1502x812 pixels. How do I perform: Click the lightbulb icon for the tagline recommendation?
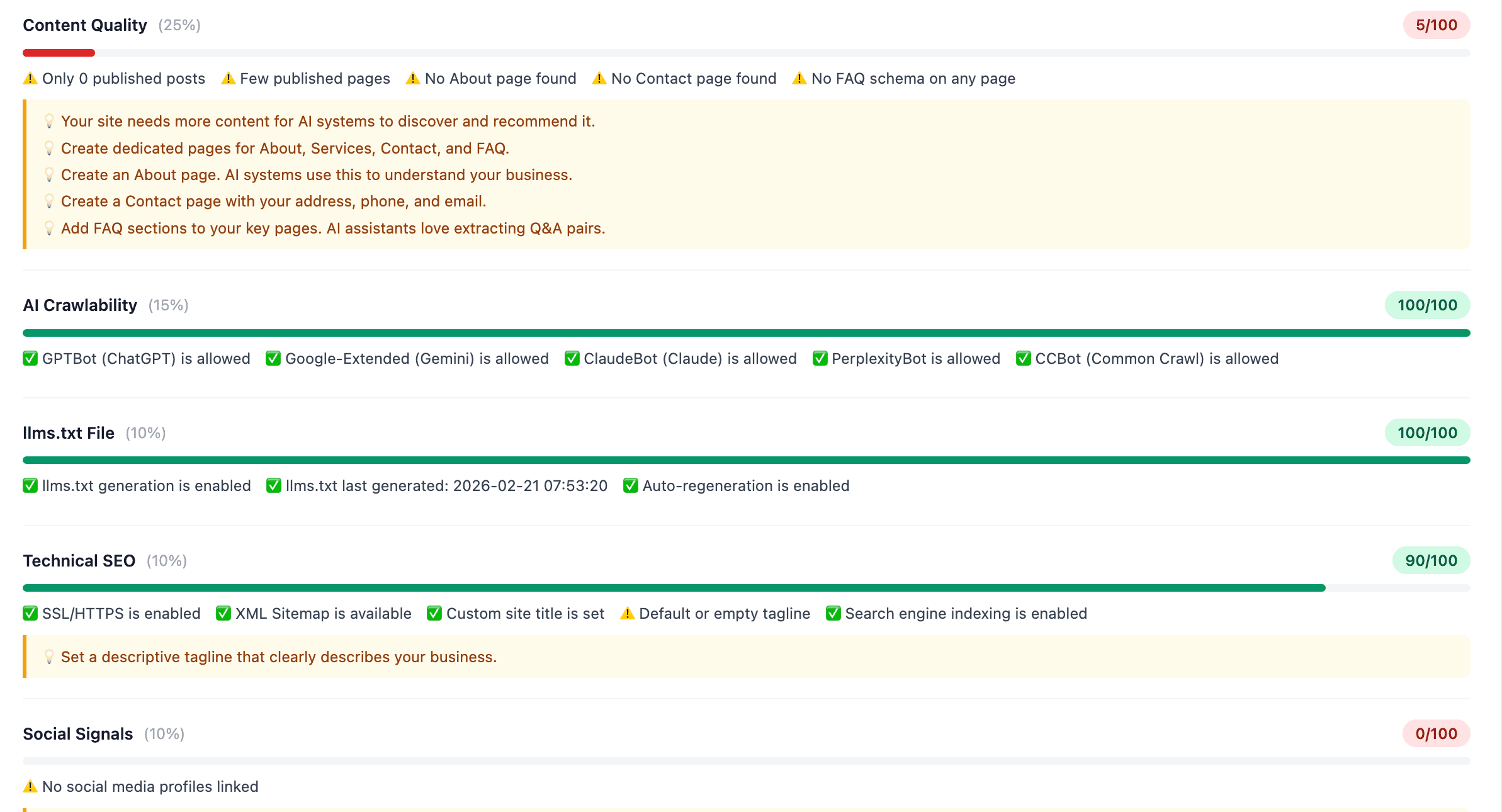pyautogui.click(x=48, y=657)
